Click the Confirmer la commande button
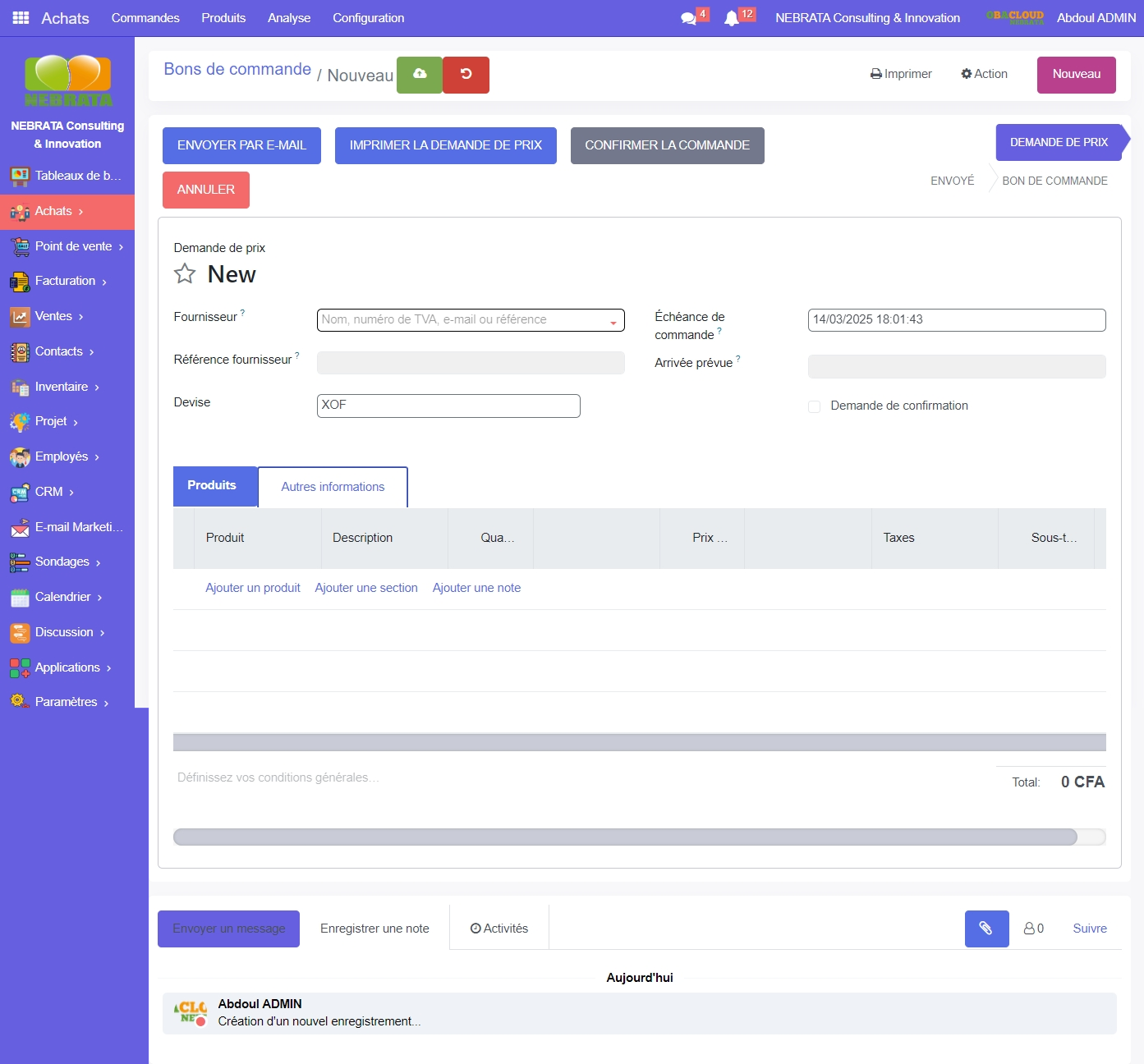This screenshot has width=1144, height=1064. click(x=667, y=145)
